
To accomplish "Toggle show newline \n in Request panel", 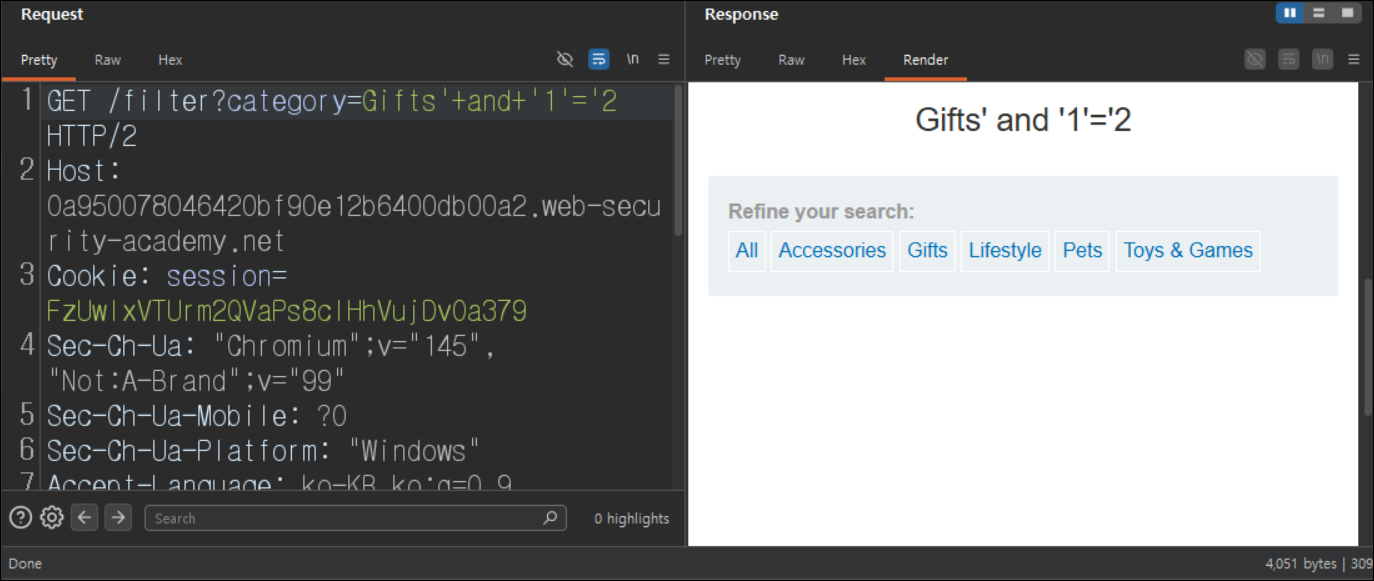I will [632, 59].
